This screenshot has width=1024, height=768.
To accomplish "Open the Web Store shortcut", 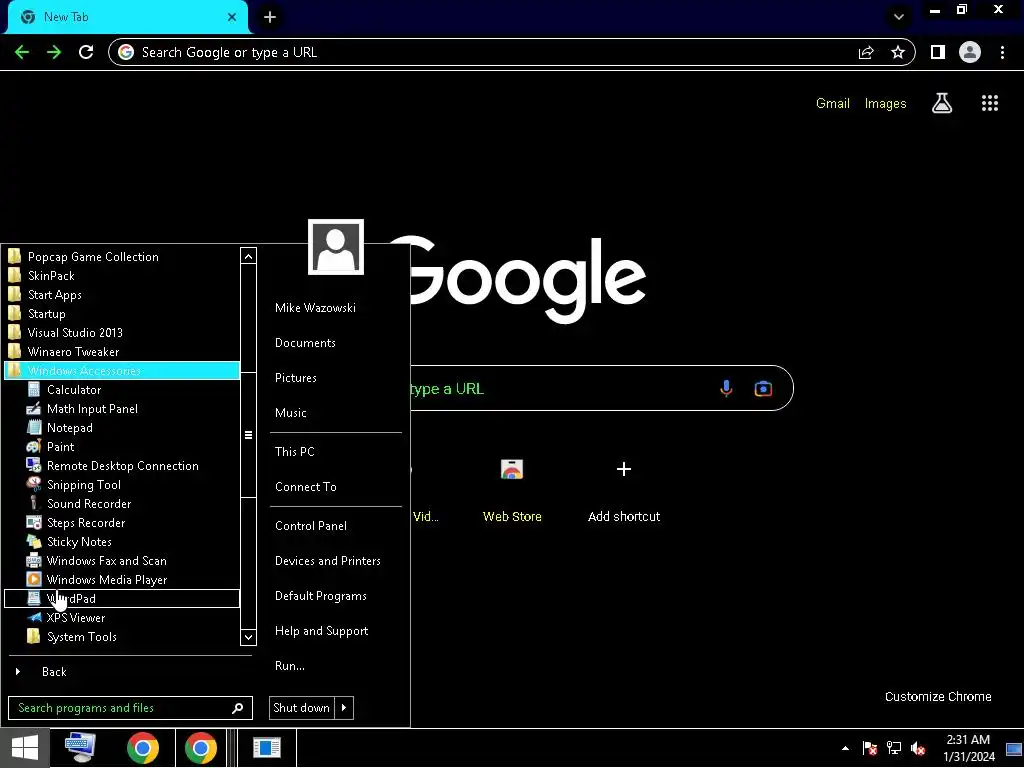I will [x=512, y=490].
